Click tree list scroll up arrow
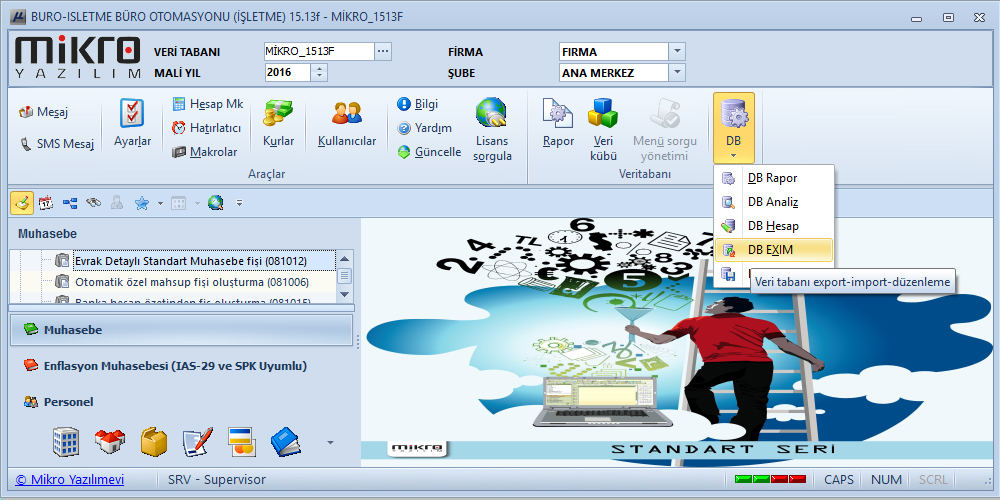Viewport: 1000px width, 500px height. [344, 258]
